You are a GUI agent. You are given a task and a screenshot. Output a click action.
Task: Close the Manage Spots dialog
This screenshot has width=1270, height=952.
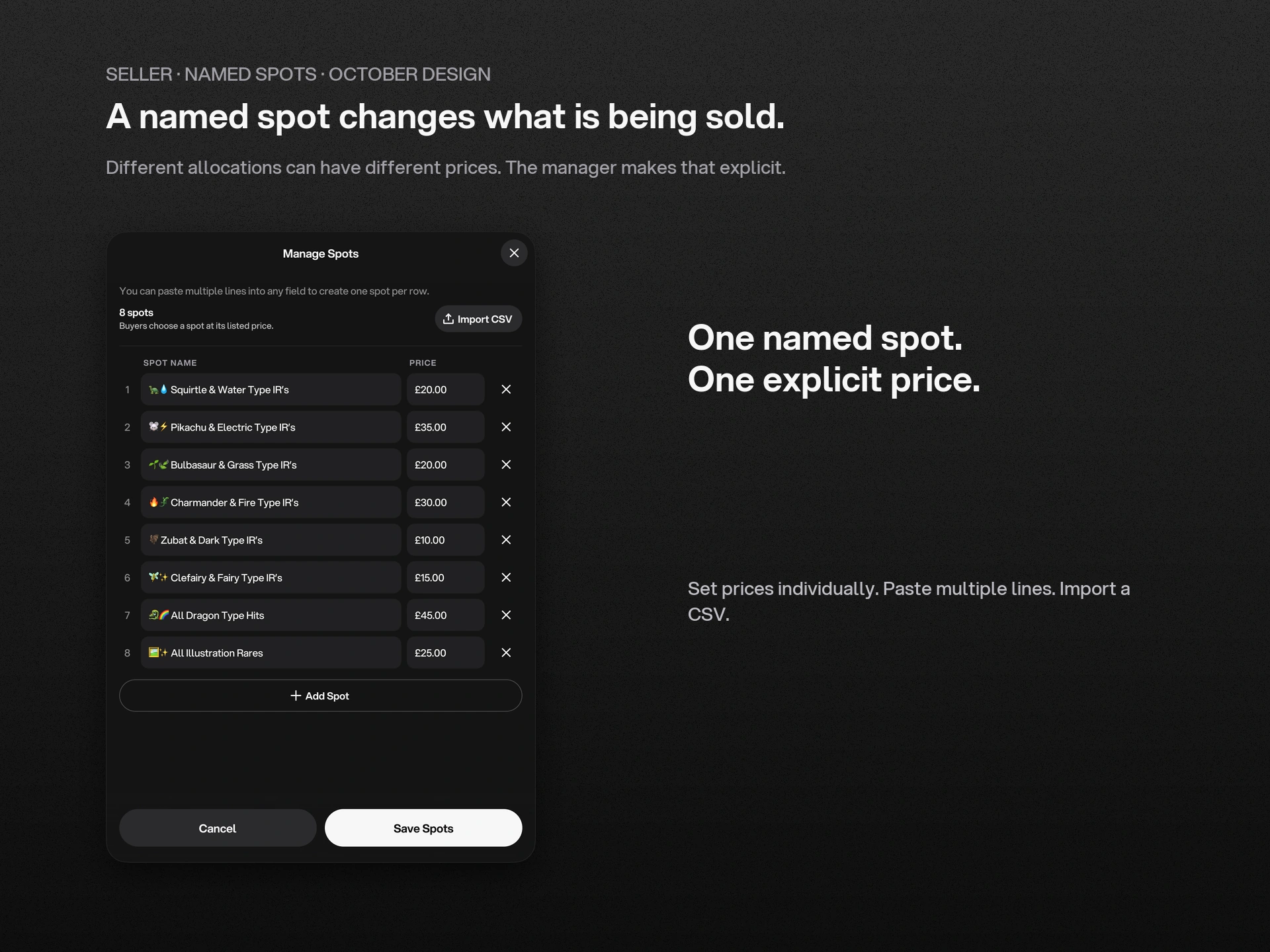[514, 253]
